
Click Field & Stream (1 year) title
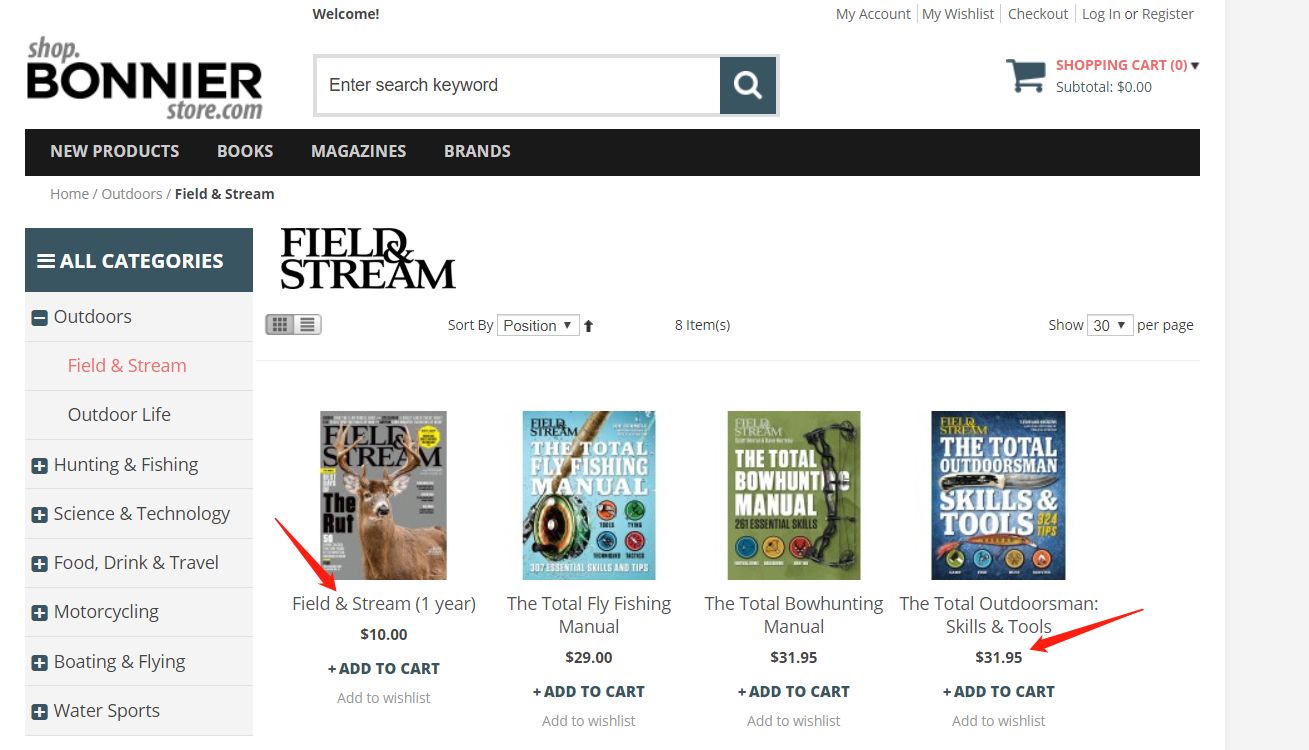pyautogui.click(x=384, y=604)
